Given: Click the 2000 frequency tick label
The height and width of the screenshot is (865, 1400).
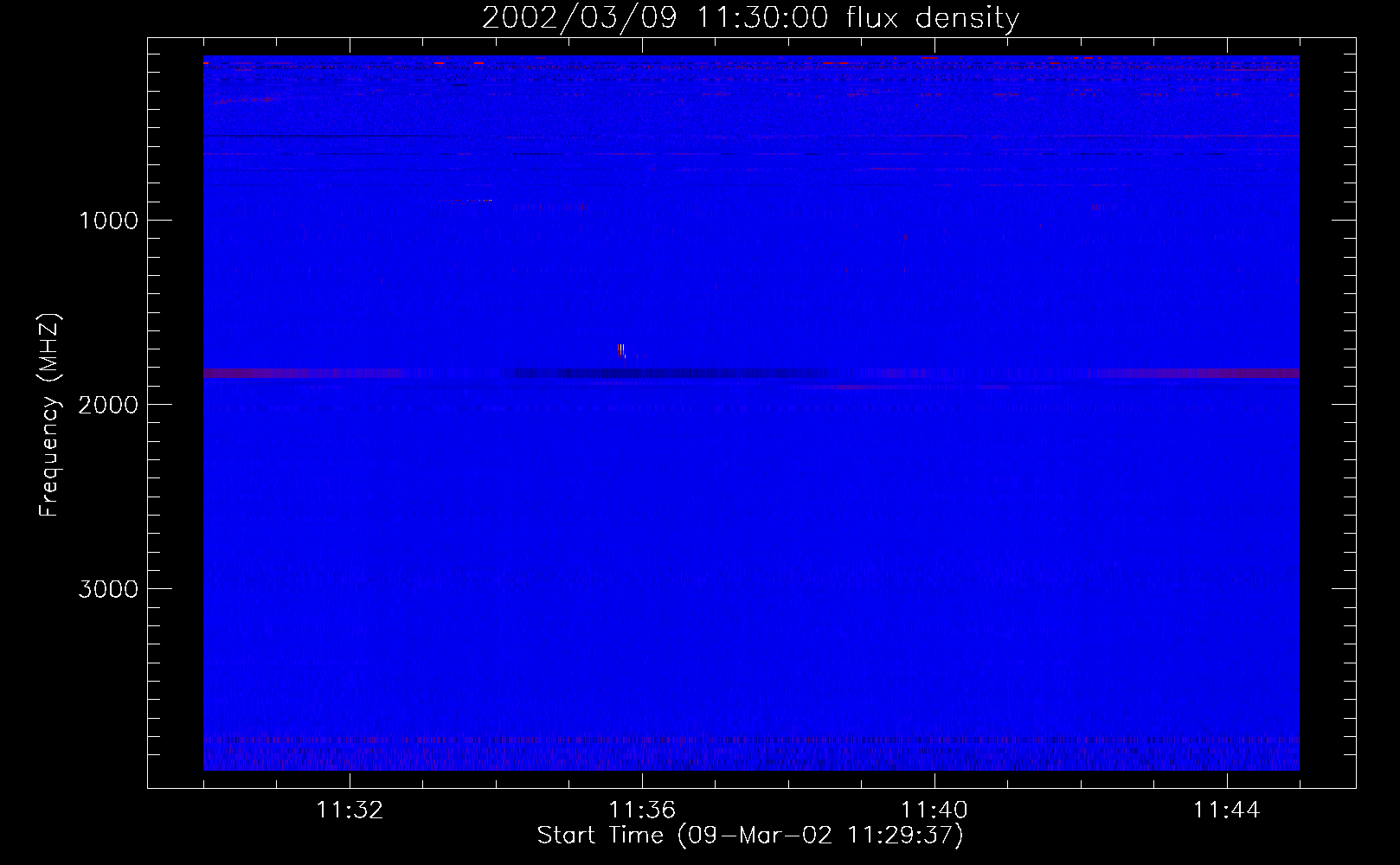Looking at the screenshot, I should [x=108, y=404].
